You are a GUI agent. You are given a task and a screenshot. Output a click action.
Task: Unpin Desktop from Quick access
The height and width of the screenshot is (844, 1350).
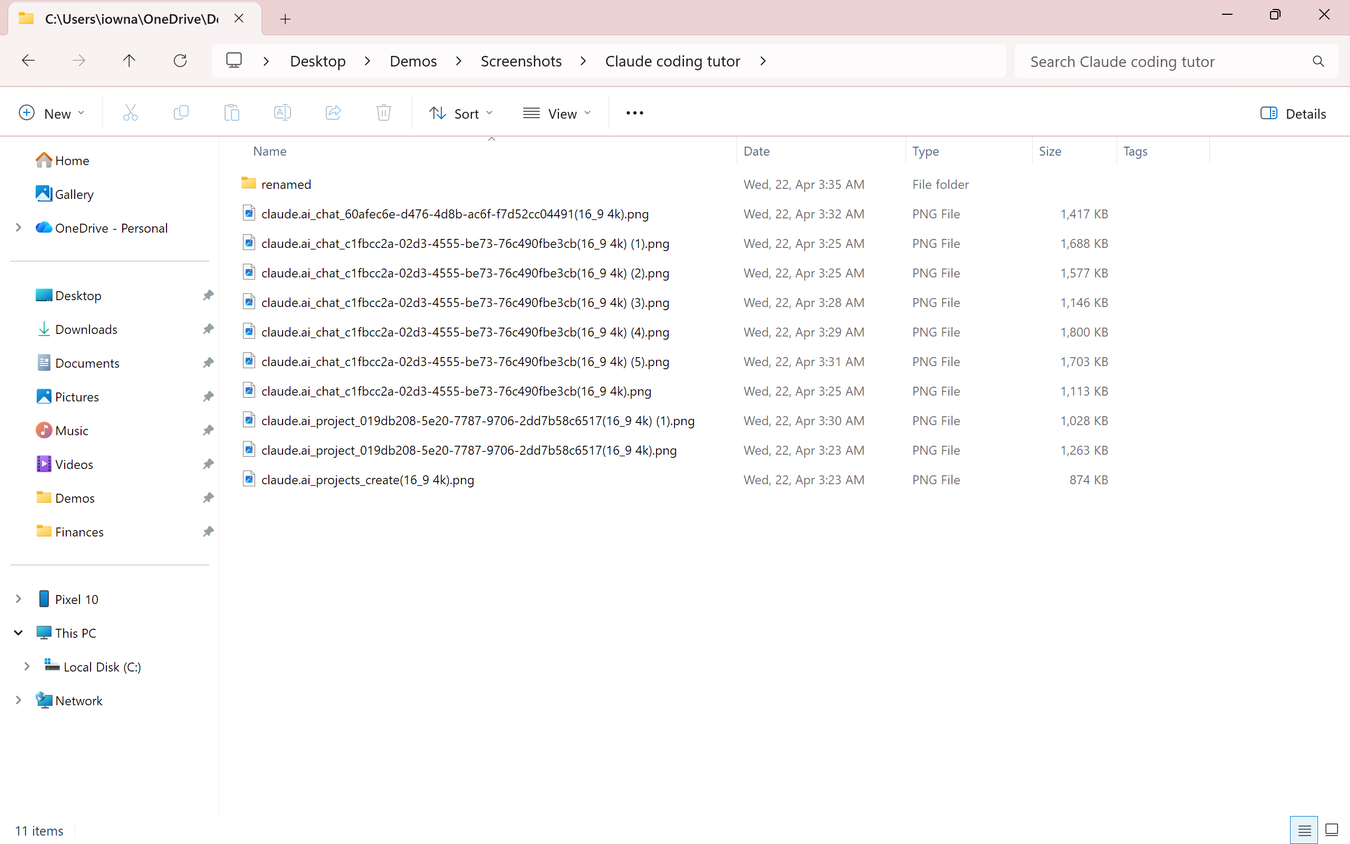click(x=208, y=296)
